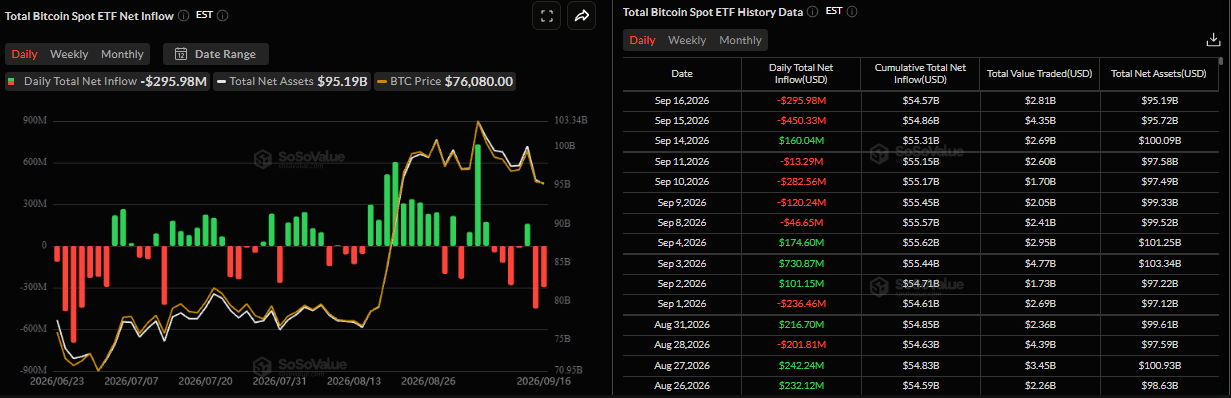The height and width of the screenshot is (398, 1231).
Task: Open the Date Range picker
Action: [x=215, y=54]
